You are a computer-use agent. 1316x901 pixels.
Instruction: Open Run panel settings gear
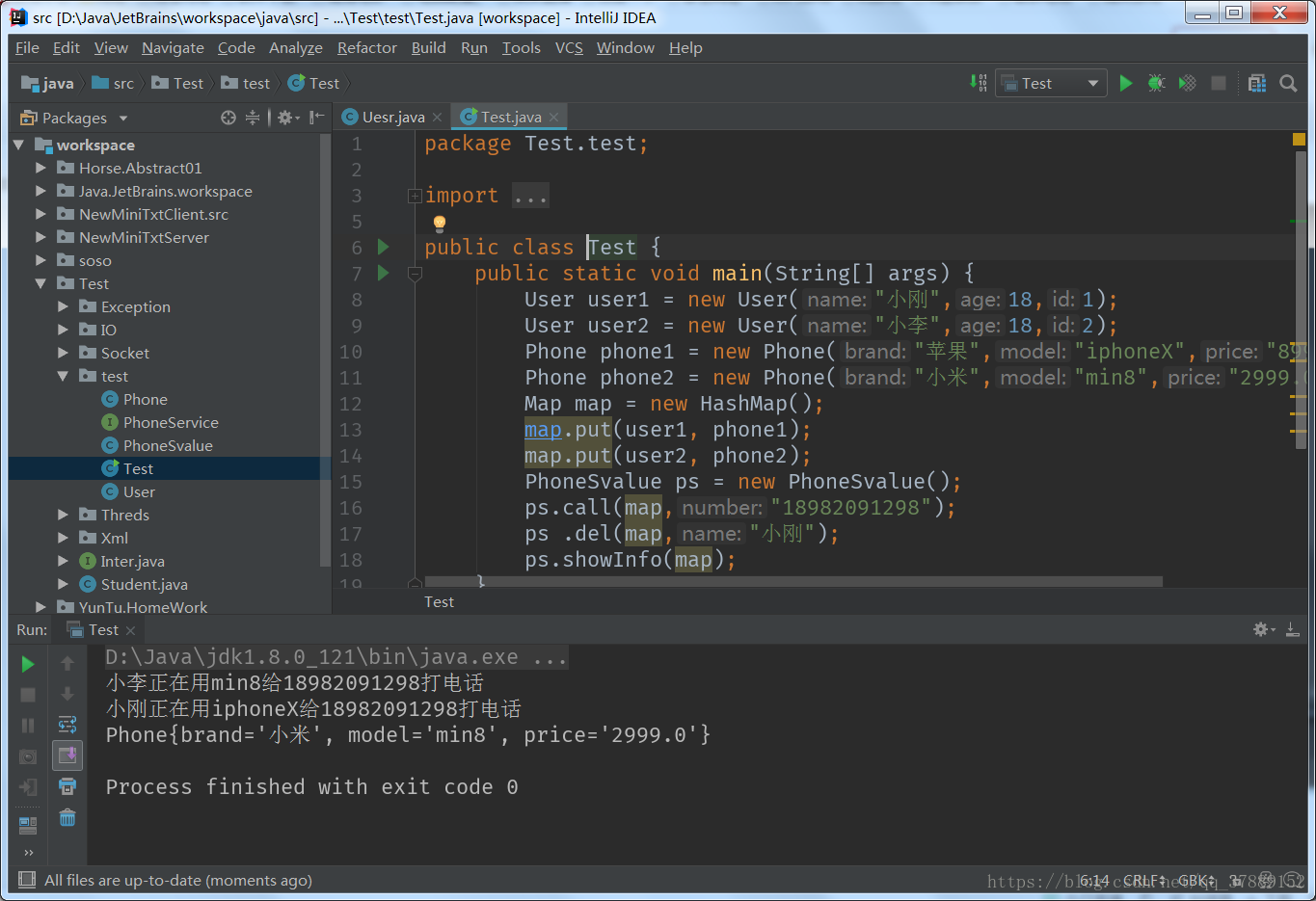coord(1264,630)
